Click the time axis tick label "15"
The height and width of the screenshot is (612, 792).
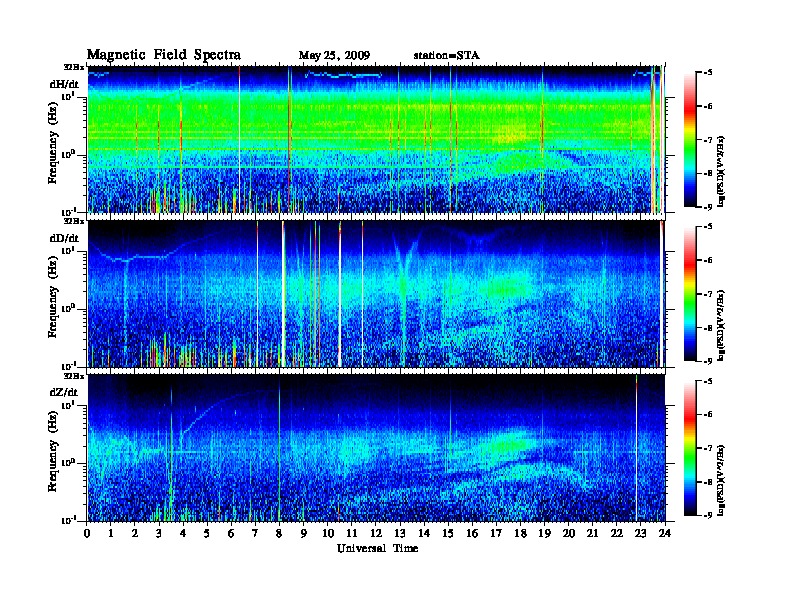[449, 533]
